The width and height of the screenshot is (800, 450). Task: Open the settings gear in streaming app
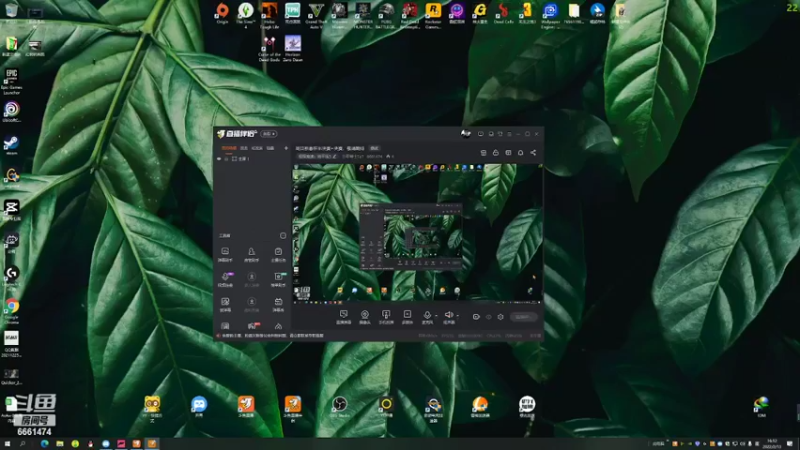point(501,317)
